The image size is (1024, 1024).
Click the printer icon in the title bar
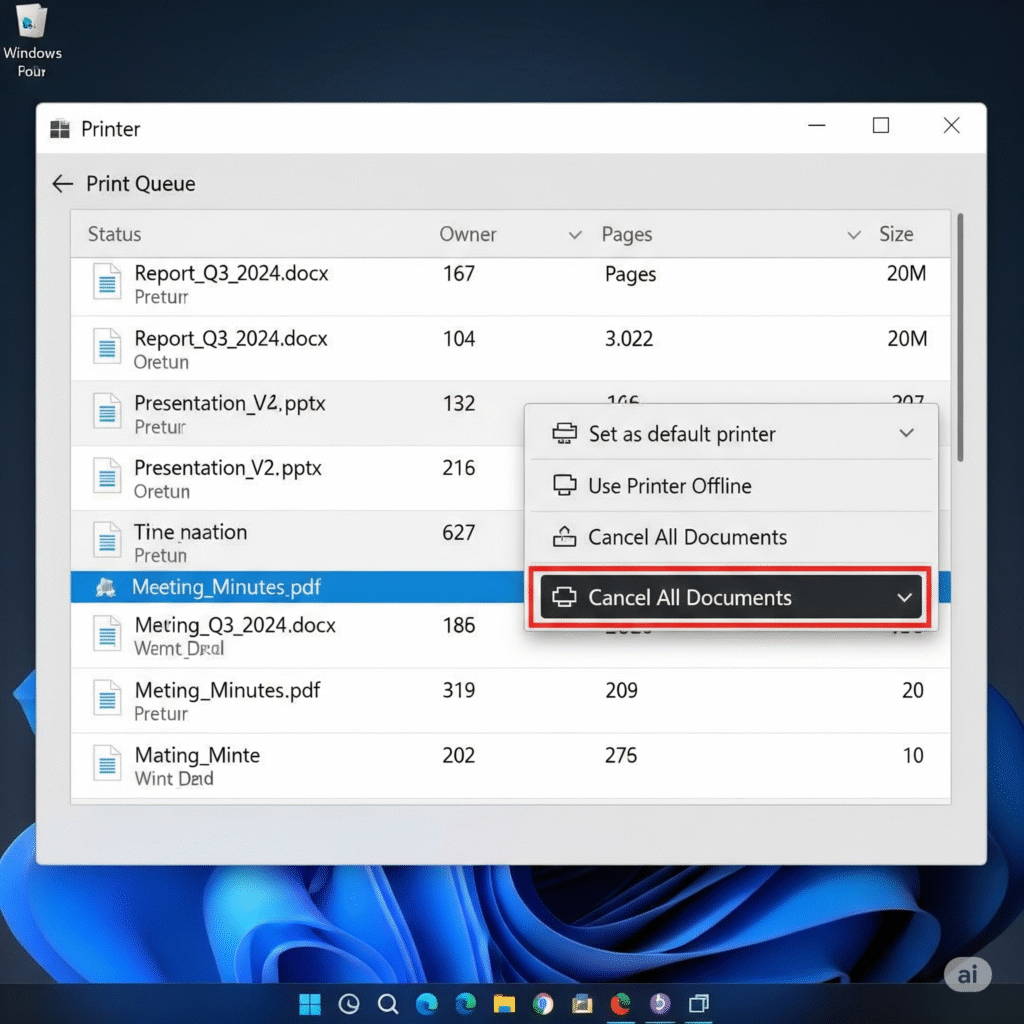click(57, 128)
